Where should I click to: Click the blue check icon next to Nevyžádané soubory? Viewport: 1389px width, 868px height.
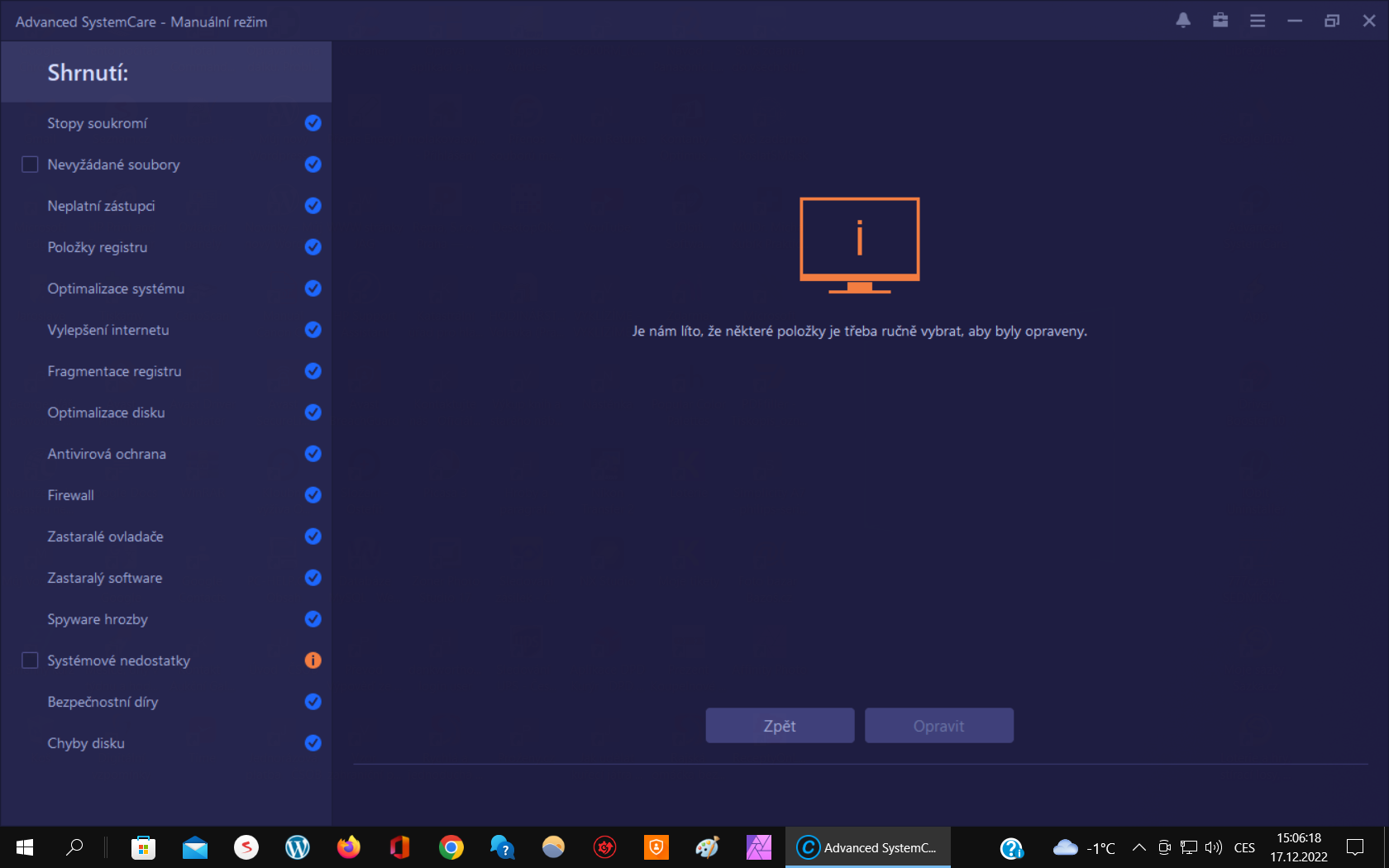point(313,165)
